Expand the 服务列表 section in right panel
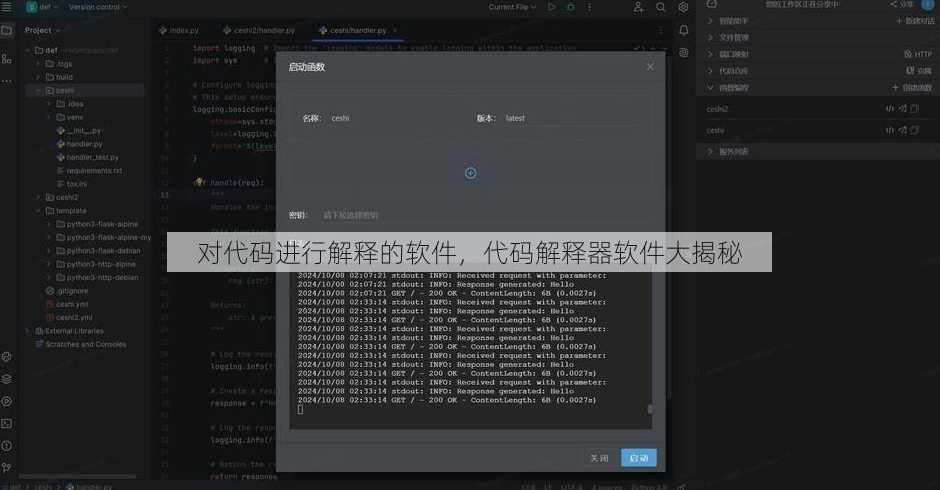940x490 pixels. click(710, 152)
